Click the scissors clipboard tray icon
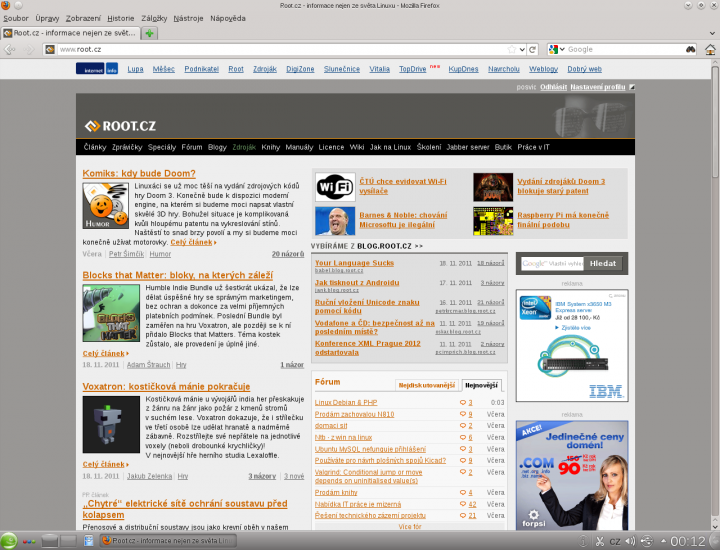The image size is (720, 550). [600, 541]
